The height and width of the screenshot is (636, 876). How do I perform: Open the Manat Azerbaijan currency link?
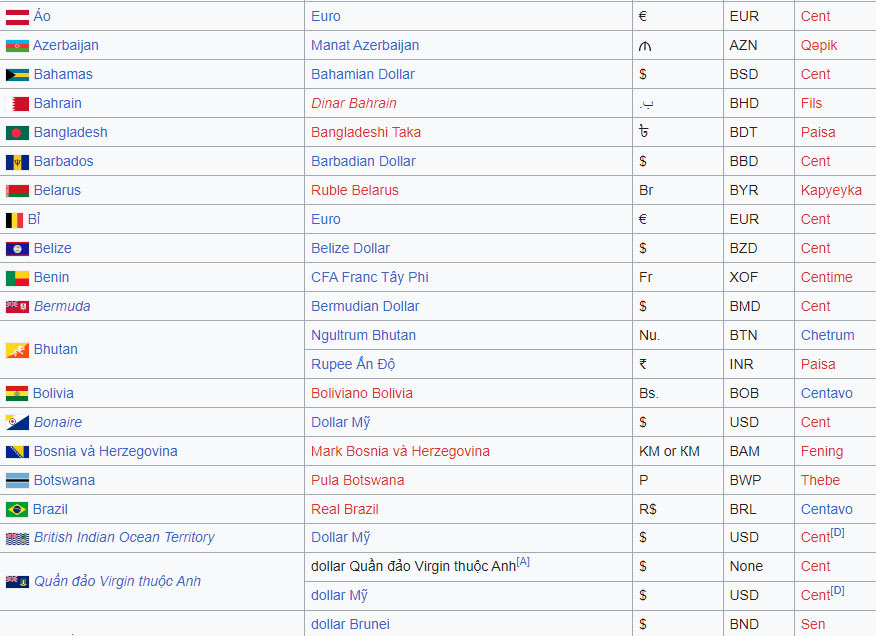[365, 46]
